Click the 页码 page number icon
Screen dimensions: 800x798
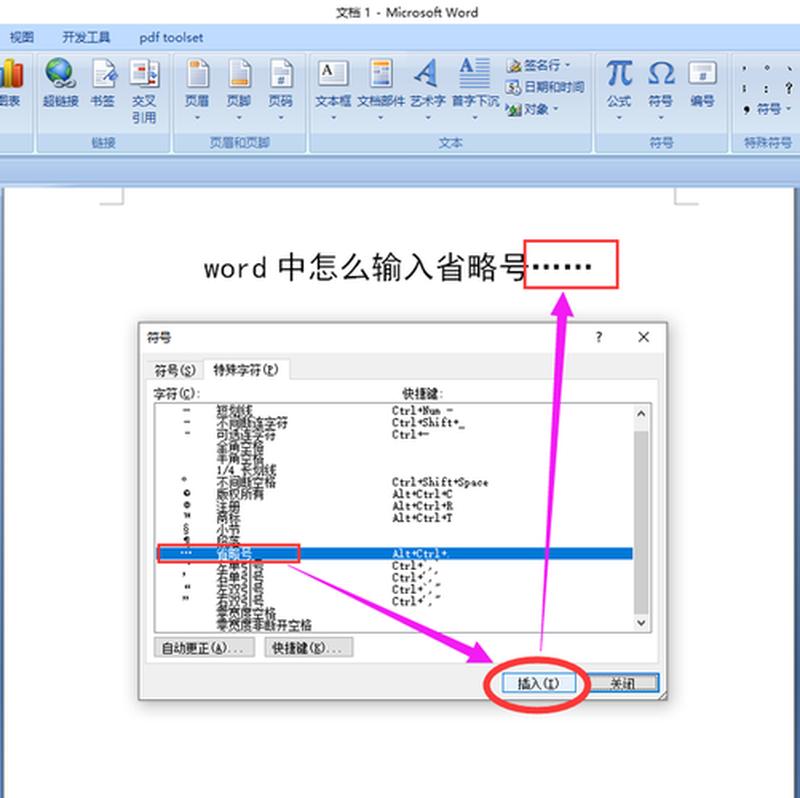281,73
